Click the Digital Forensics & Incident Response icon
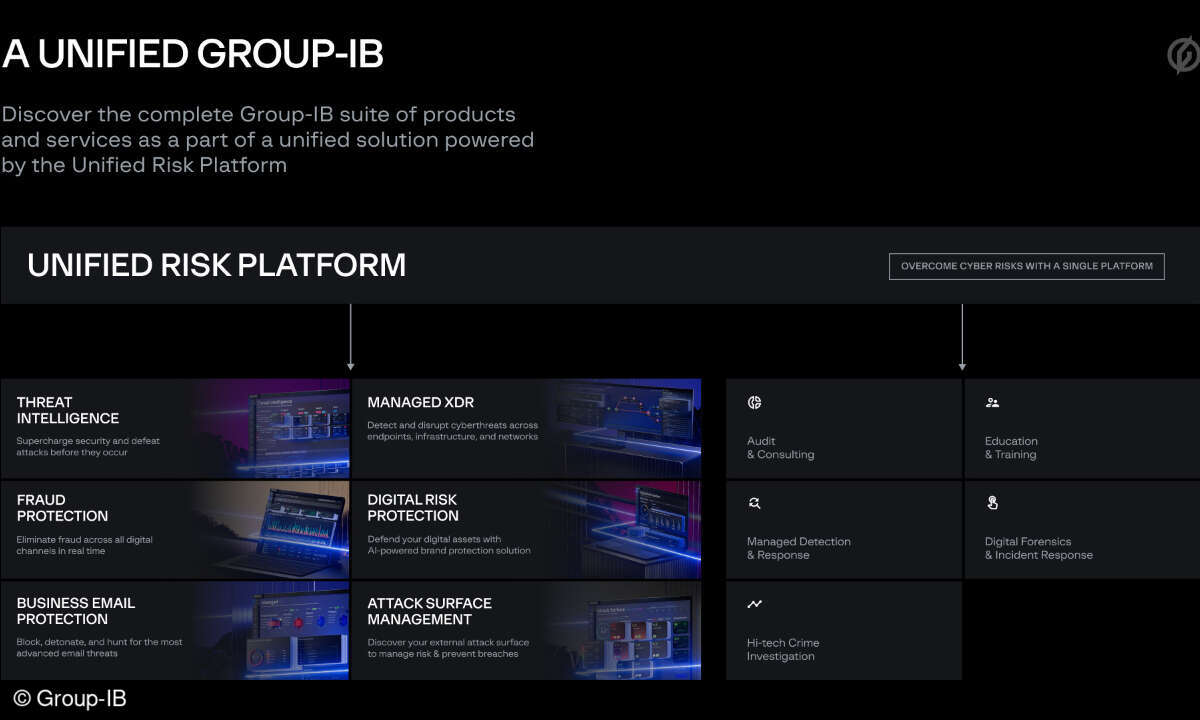Image resolution: width=1200 pixels, height=720 pixels. point(992,503)
